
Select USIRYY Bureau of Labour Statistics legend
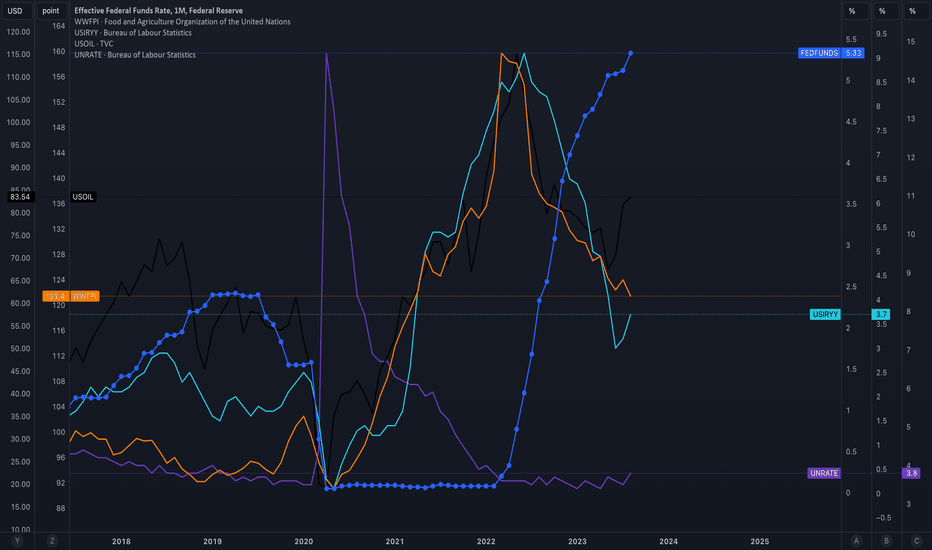tap(133, 33)
